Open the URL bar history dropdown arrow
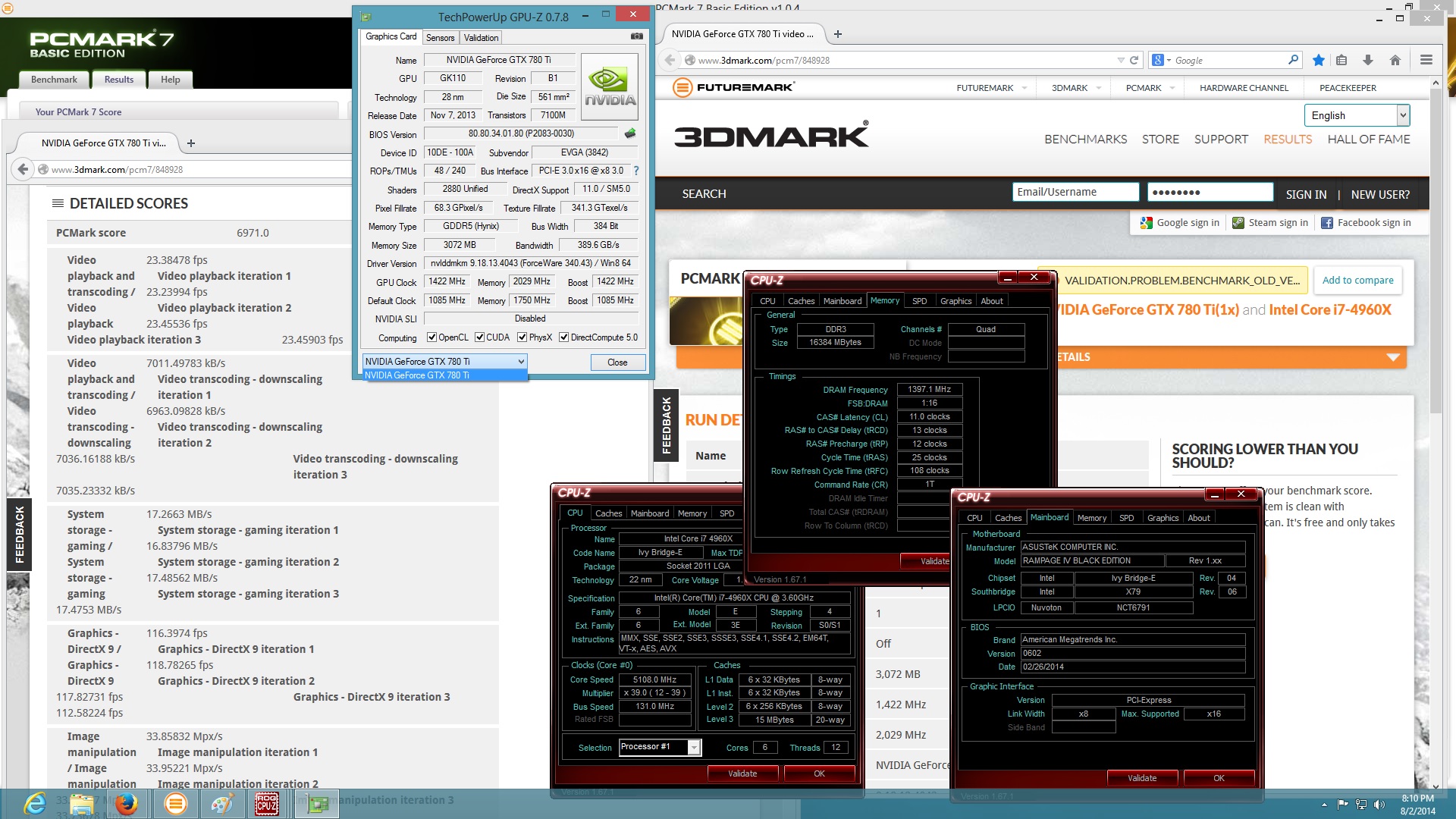 (x=1121, y=60)
